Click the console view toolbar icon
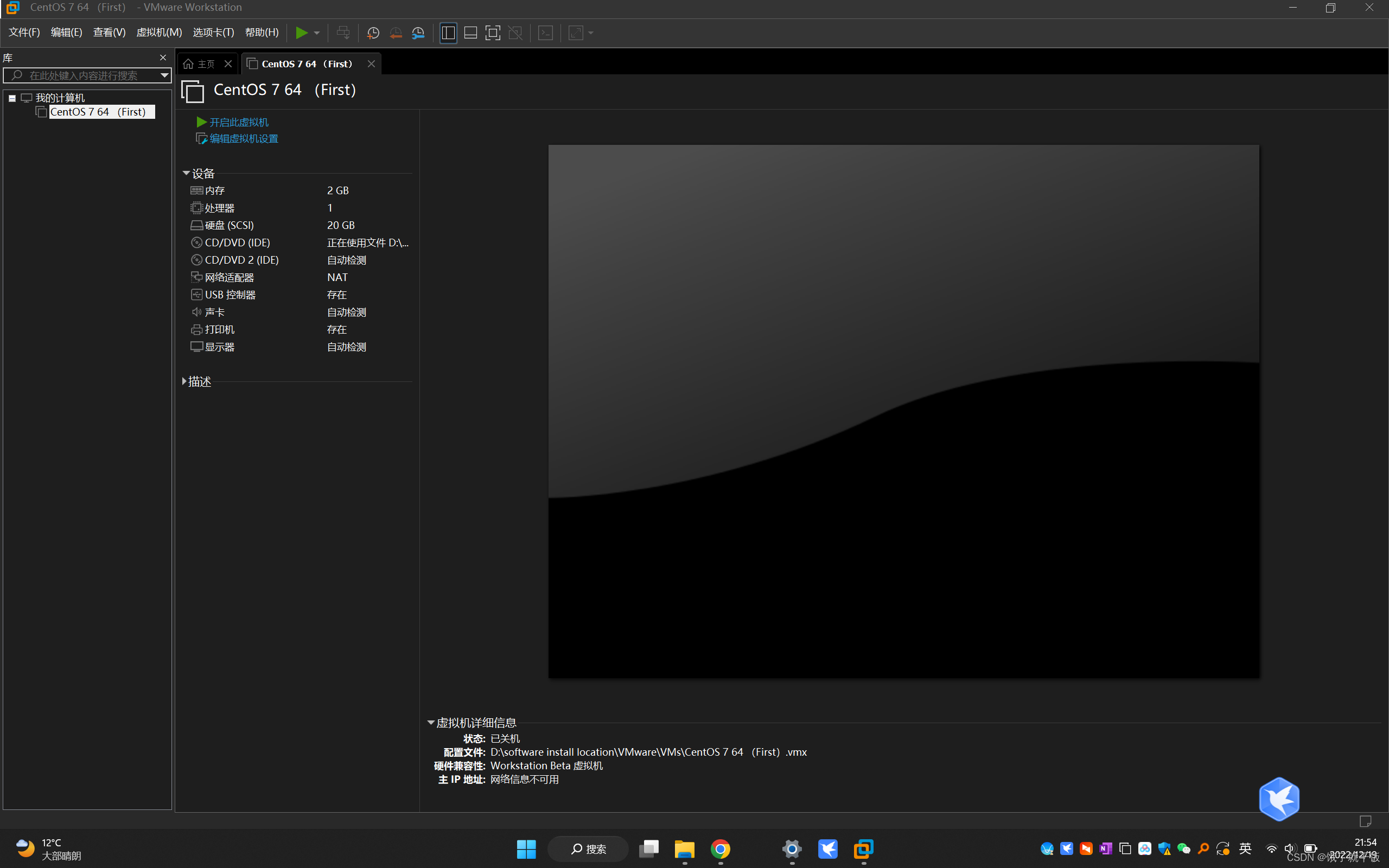This screenshot has height=868, width=1389. tap(545, 33)
